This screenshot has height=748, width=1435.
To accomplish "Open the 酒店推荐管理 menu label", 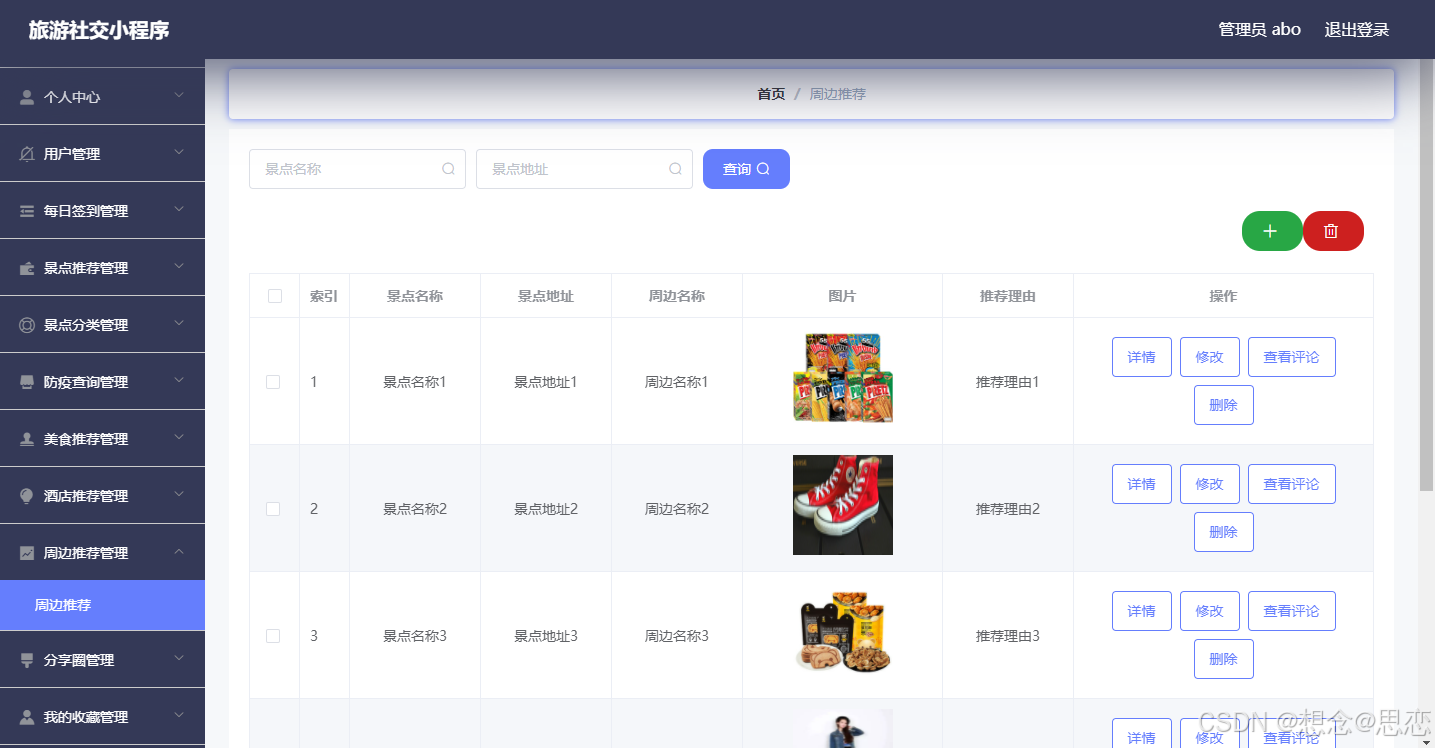I will tap(86, 496).
